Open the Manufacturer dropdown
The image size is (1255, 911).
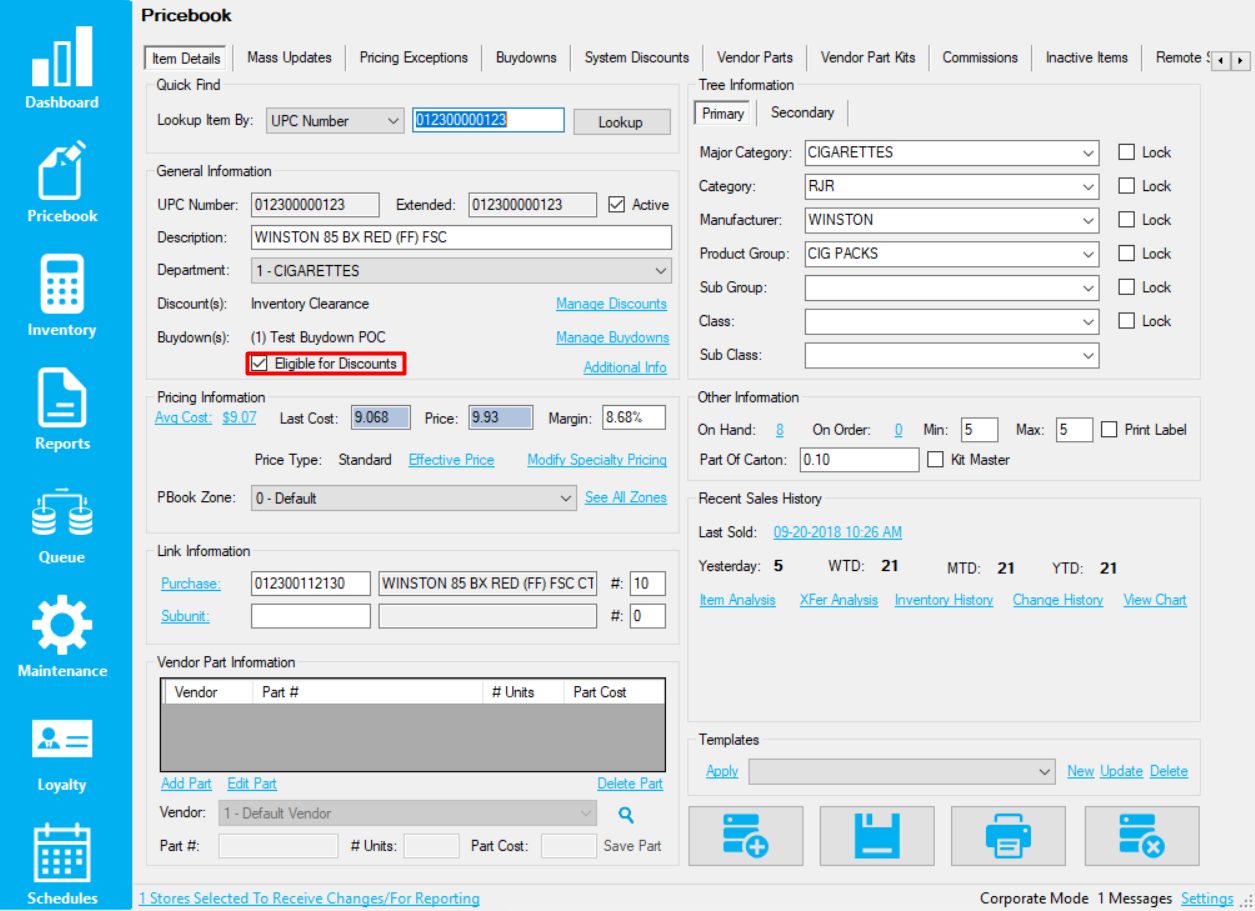click(x=951, y=220)
